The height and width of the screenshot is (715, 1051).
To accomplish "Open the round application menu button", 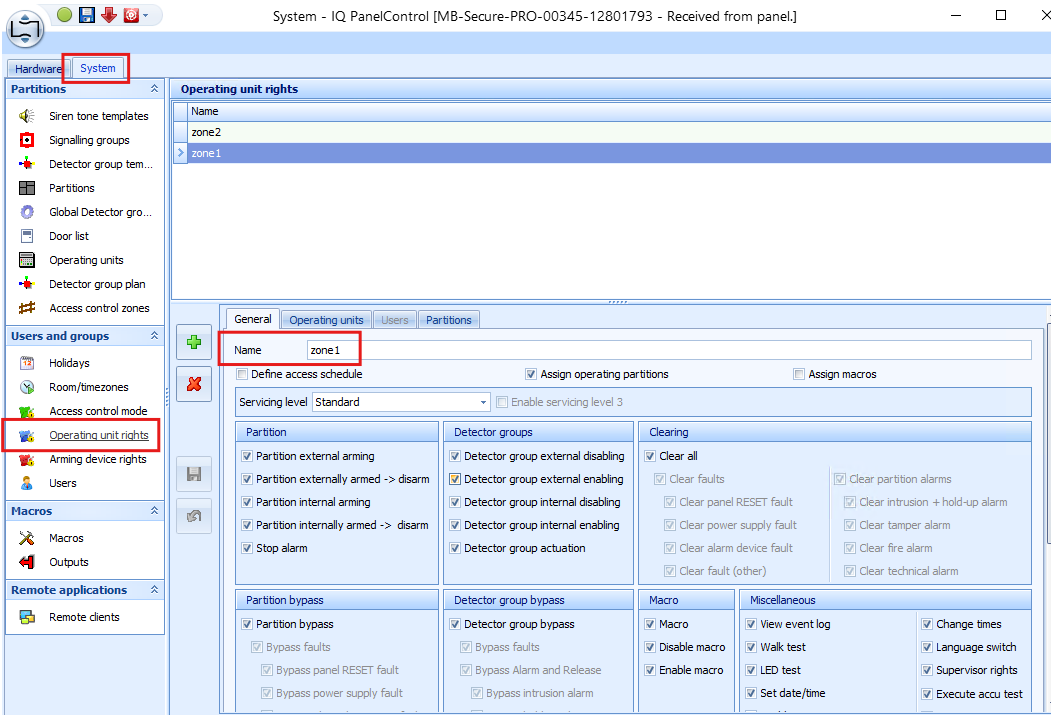I will click(x=25, y=29).
